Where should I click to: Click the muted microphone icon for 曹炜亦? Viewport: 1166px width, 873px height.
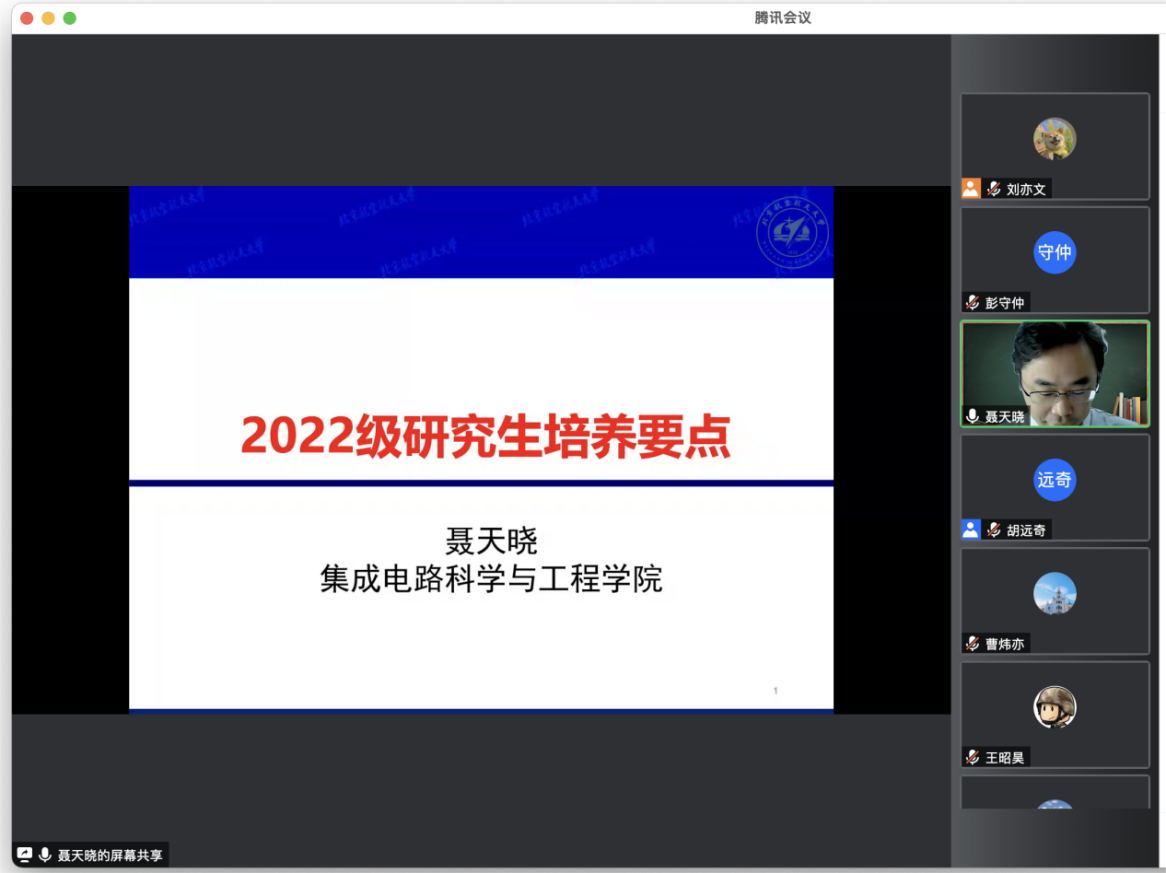tap(972, 644)
